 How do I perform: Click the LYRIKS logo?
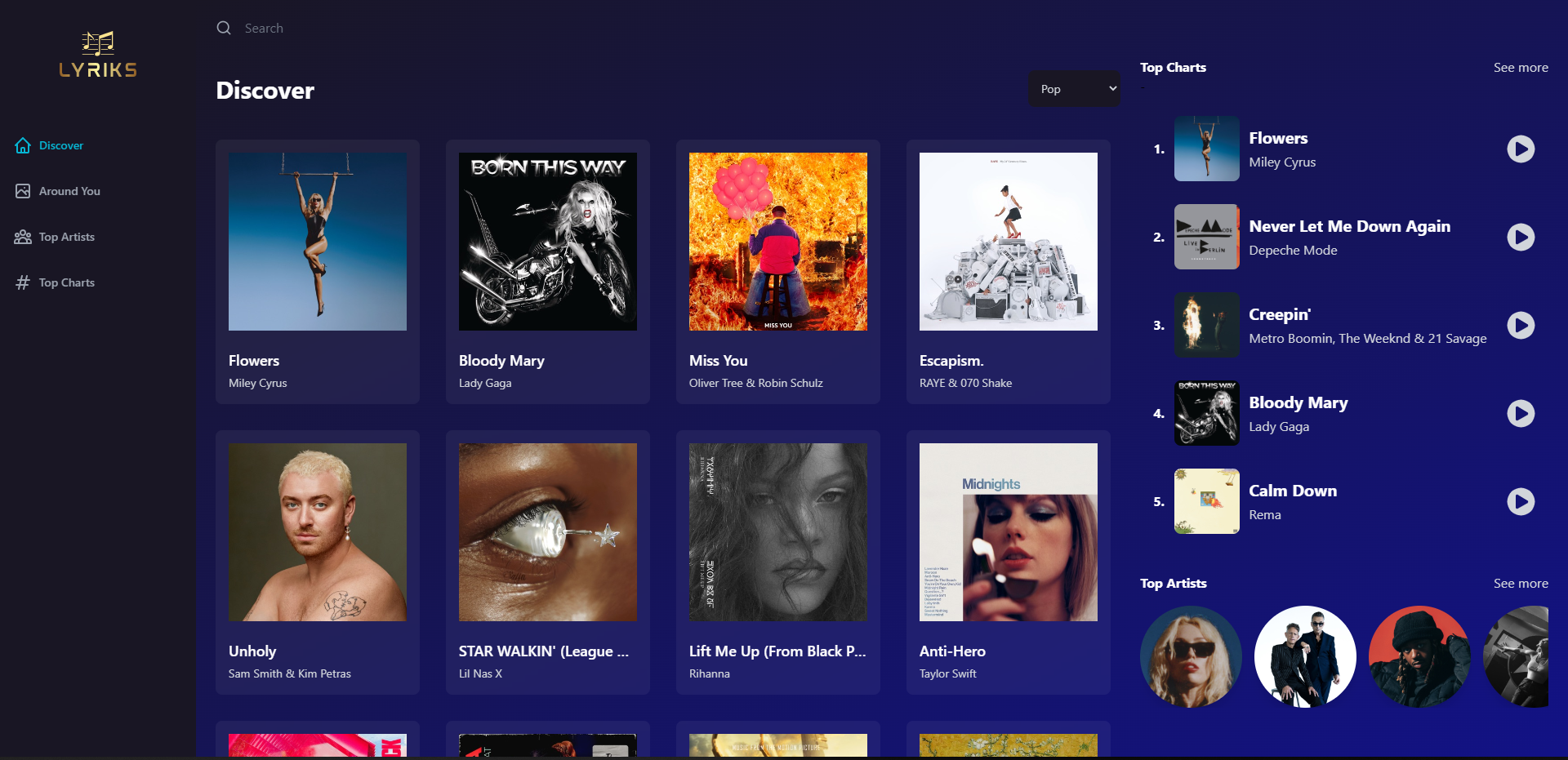pos(97,53)
